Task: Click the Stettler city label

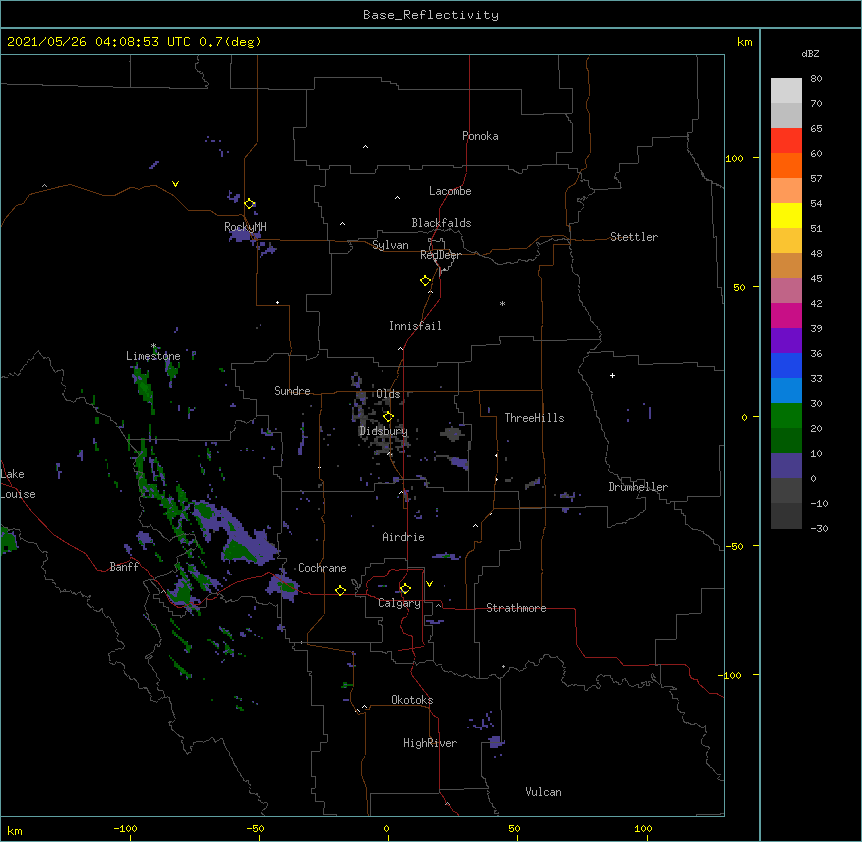Action: pos(634,237)
